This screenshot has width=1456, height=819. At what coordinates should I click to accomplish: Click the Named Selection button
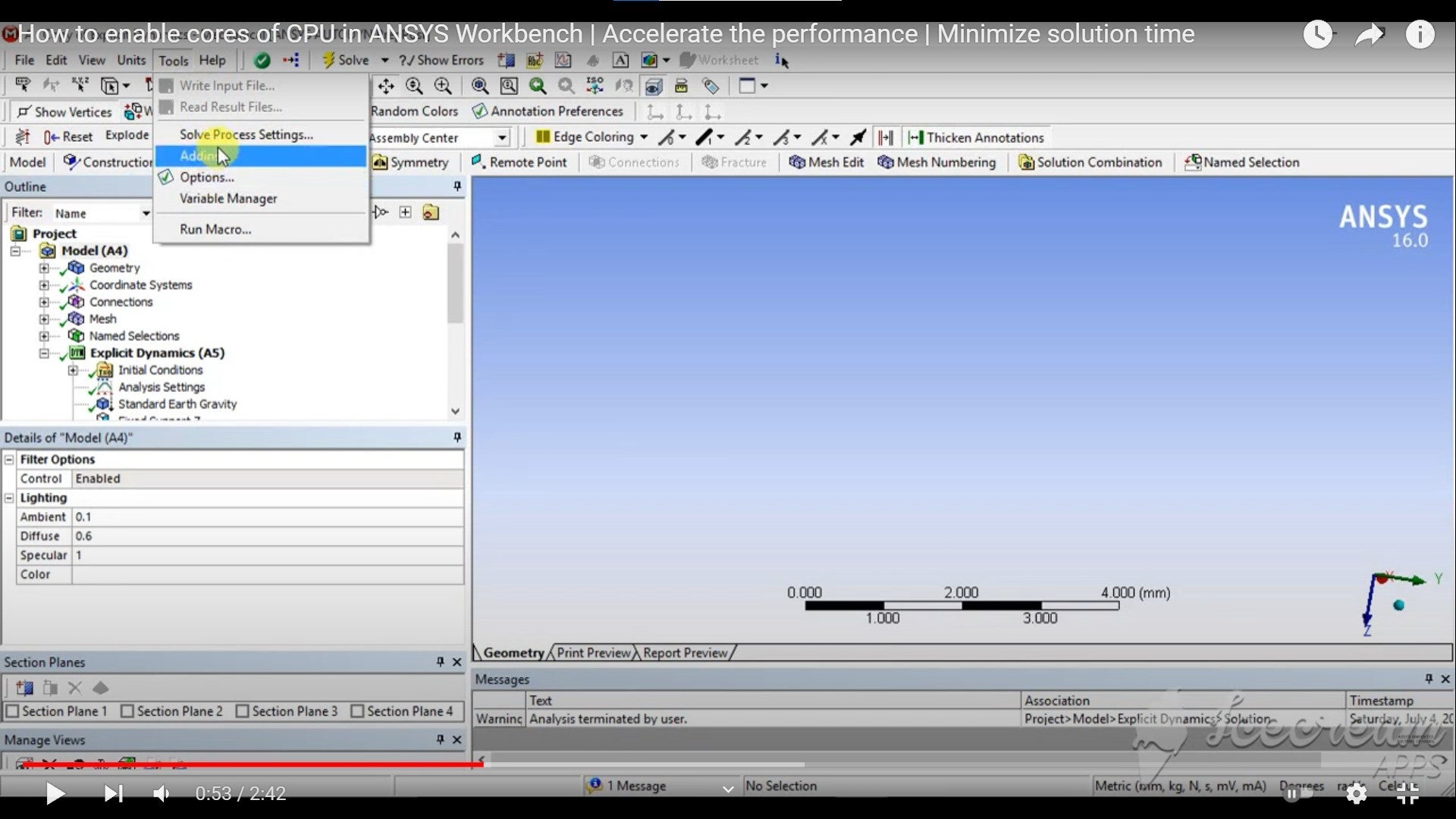click(x=1241, y=162)
